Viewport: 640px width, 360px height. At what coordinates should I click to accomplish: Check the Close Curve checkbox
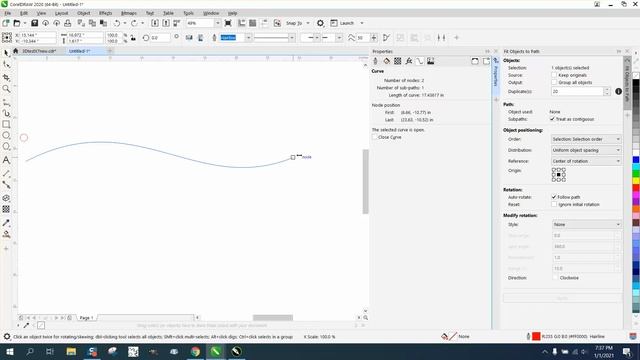tap(375, 137)
